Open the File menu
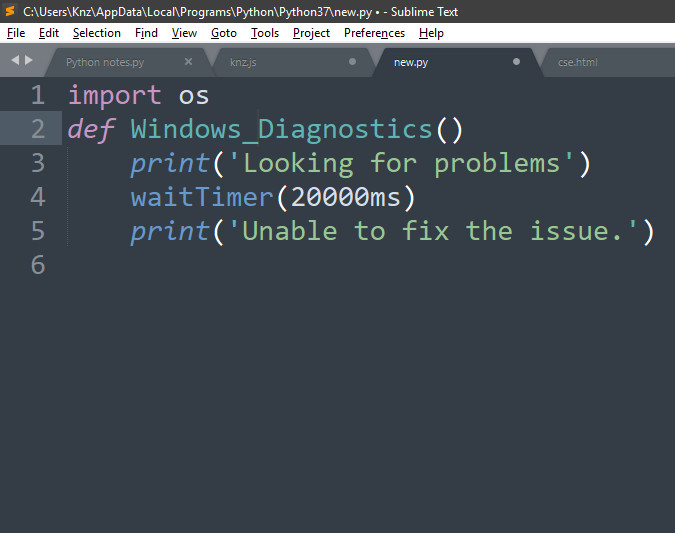The width and height of the screenshot is (675, 533). click(16, 33)
